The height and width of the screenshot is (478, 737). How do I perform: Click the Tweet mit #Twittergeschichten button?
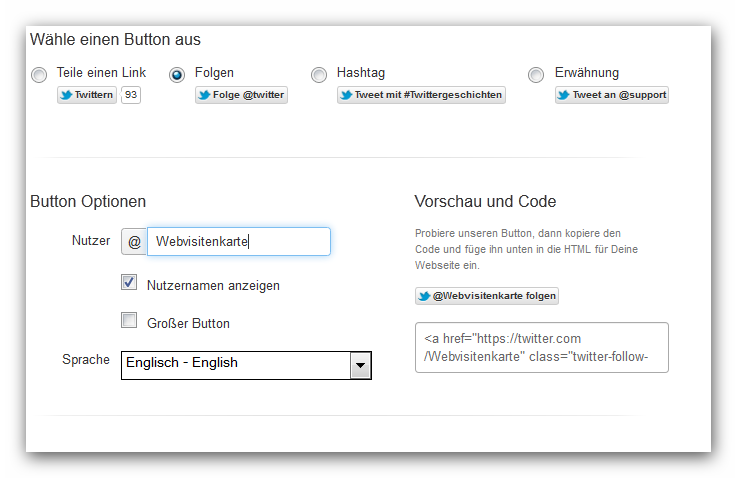(x=421, y=95)
